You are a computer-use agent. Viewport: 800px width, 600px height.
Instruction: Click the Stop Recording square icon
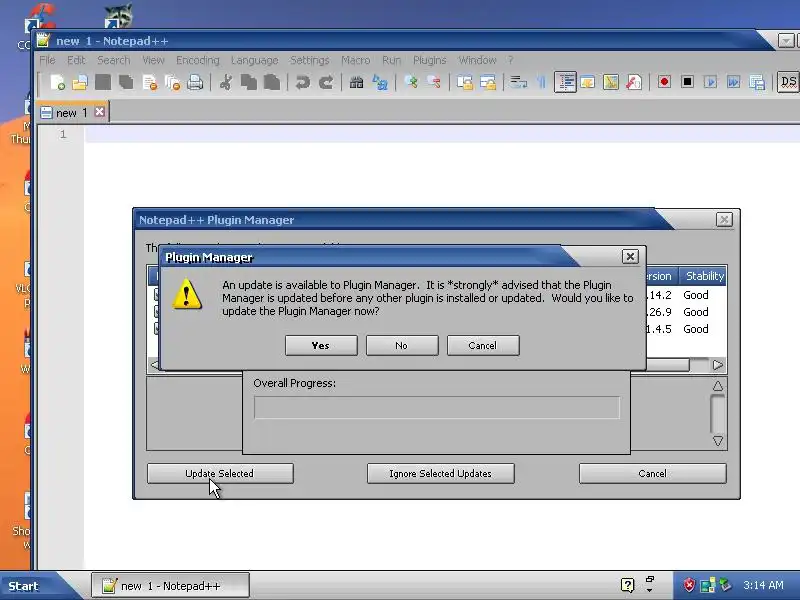click(687, 82)
